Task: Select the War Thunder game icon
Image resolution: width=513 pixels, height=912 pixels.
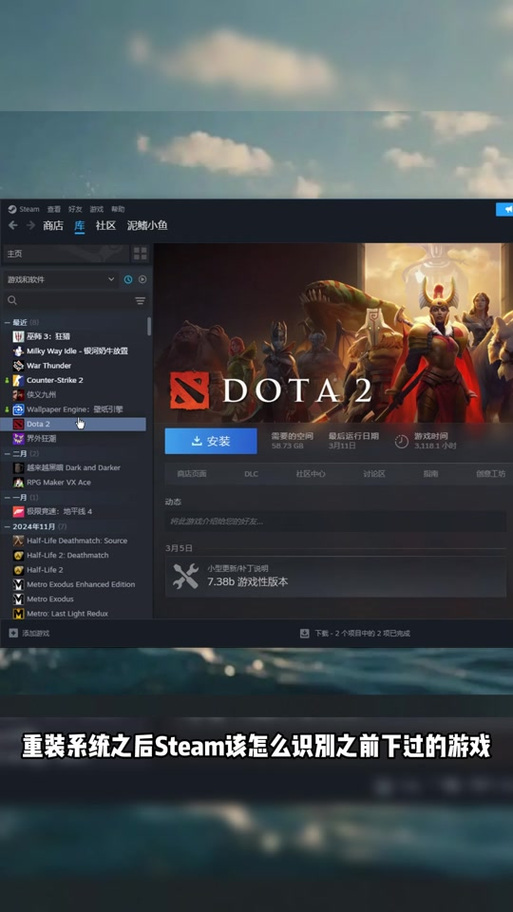Action: tap(19, 365)
